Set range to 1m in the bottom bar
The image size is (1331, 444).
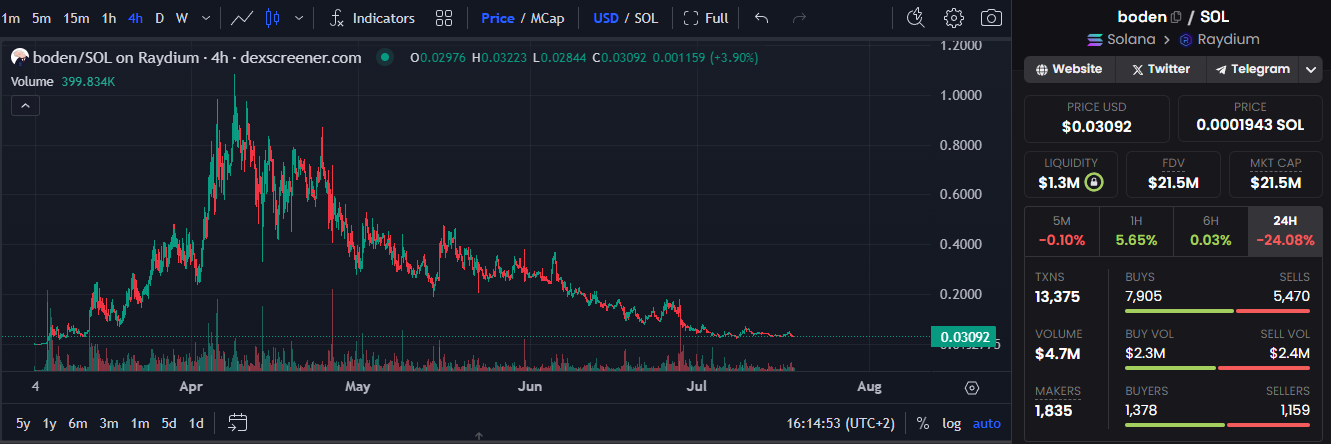click(141, 423)
